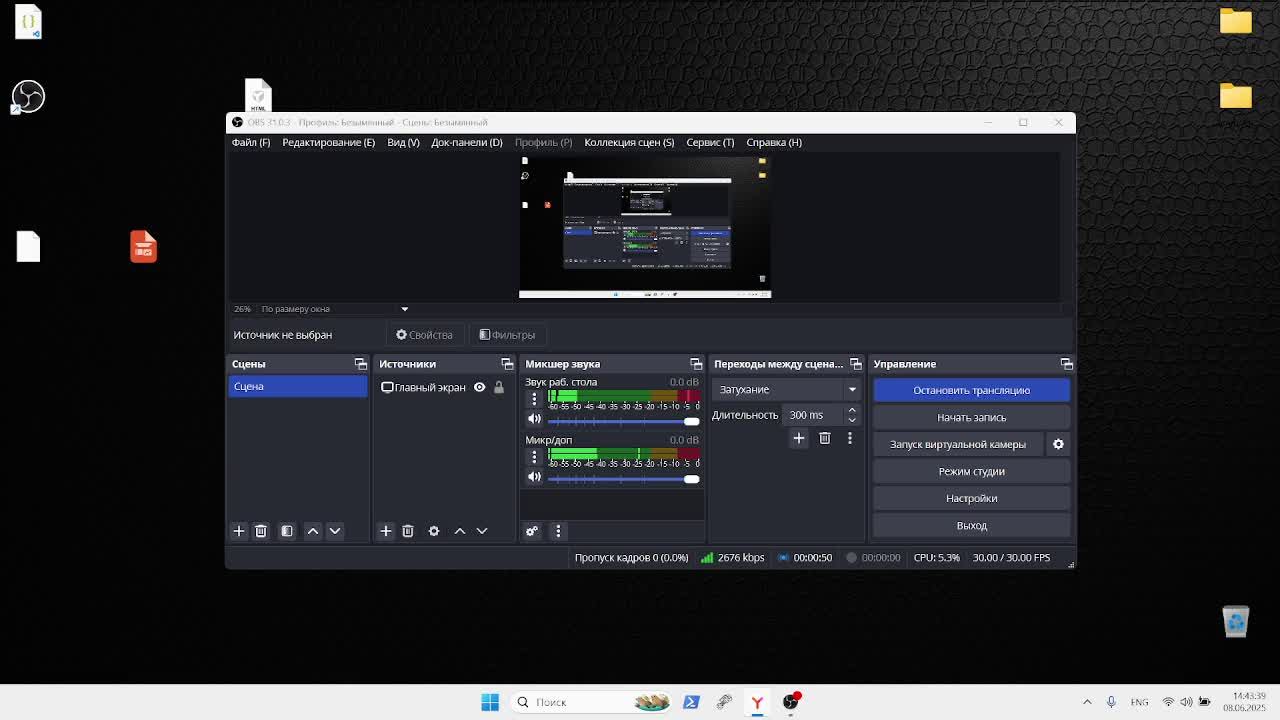Open the Вид (V) menu
The width and height of the screenshot is (1280, 720).
pyautogui.click(x=403, y=142)
